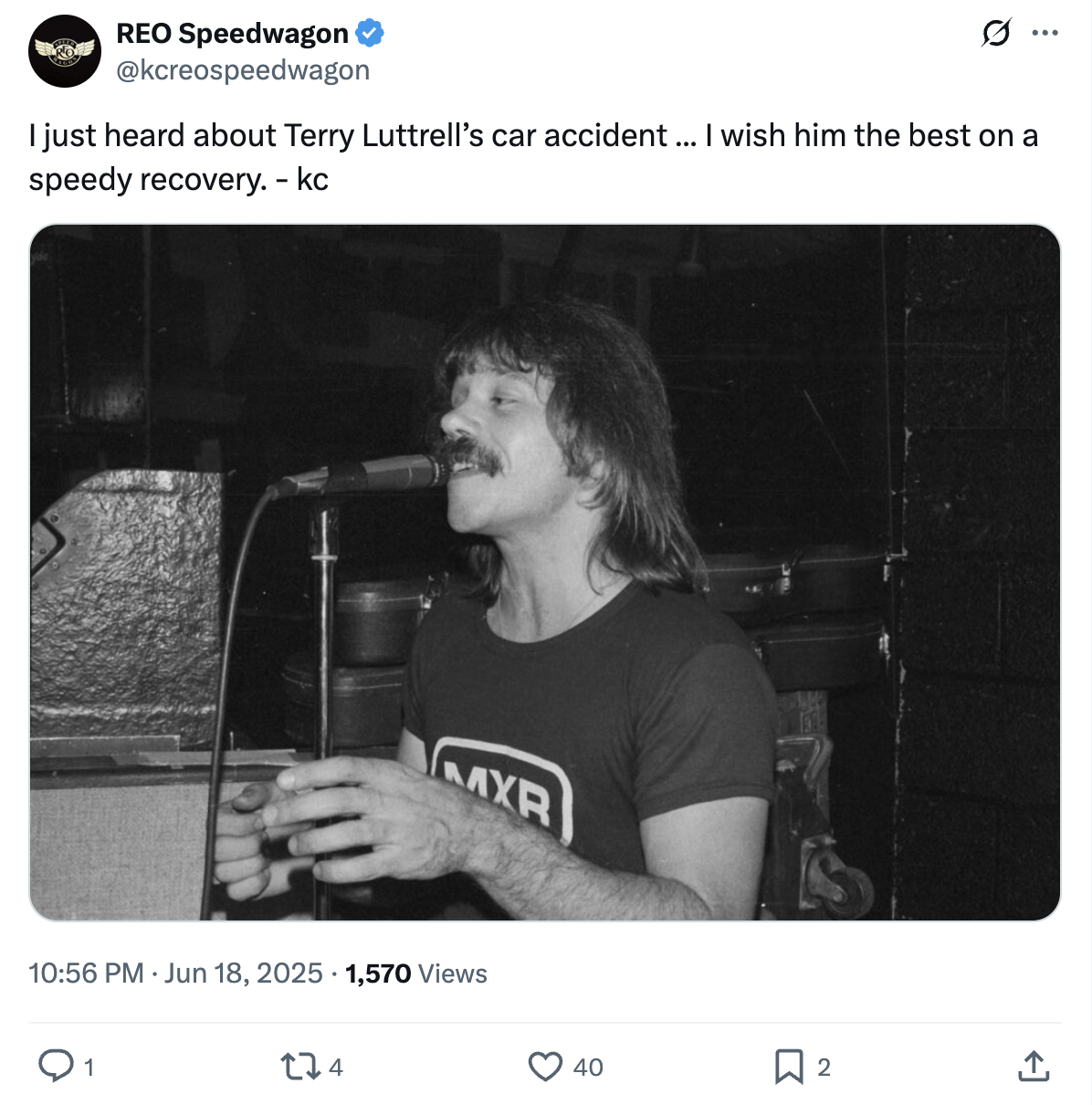Open the REO Speedwagon profile avatar
1092x1105 pixels.
pyautogui.click(x=64, y=51)
